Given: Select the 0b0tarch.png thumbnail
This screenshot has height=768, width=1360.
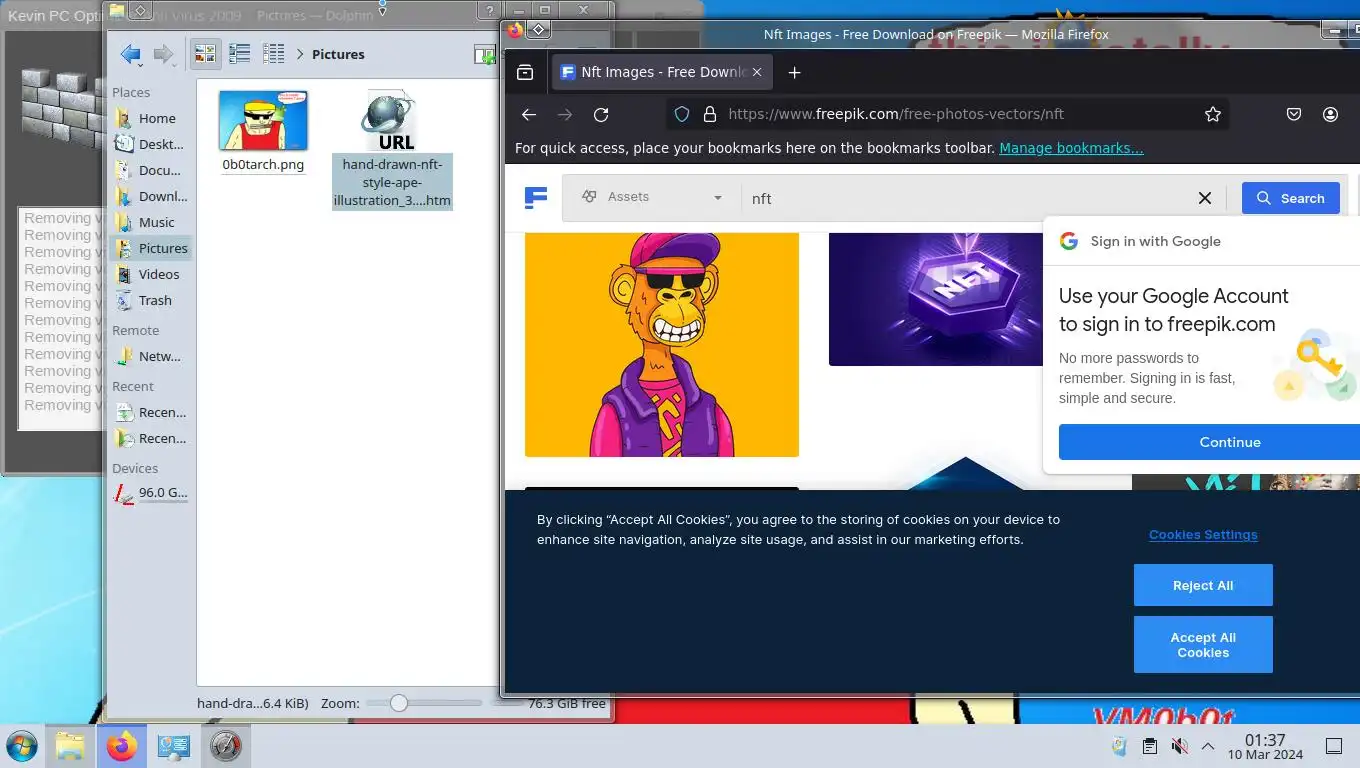Looking at the screenshot, I should (x=263, y=121).
